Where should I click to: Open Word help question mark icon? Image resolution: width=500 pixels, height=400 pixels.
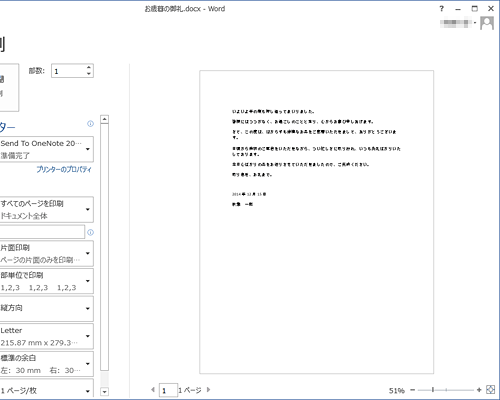pyautogui.click(x=441, y=9)
